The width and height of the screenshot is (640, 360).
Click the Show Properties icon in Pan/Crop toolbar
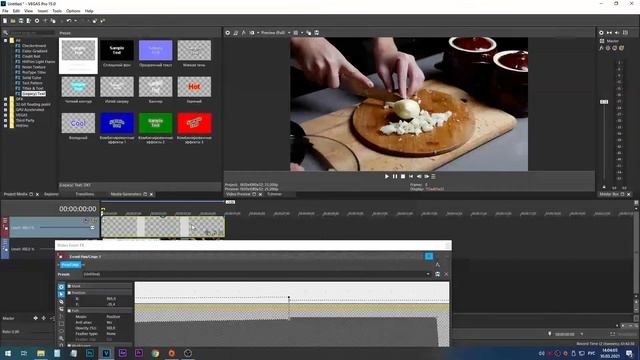click(61, 287)
